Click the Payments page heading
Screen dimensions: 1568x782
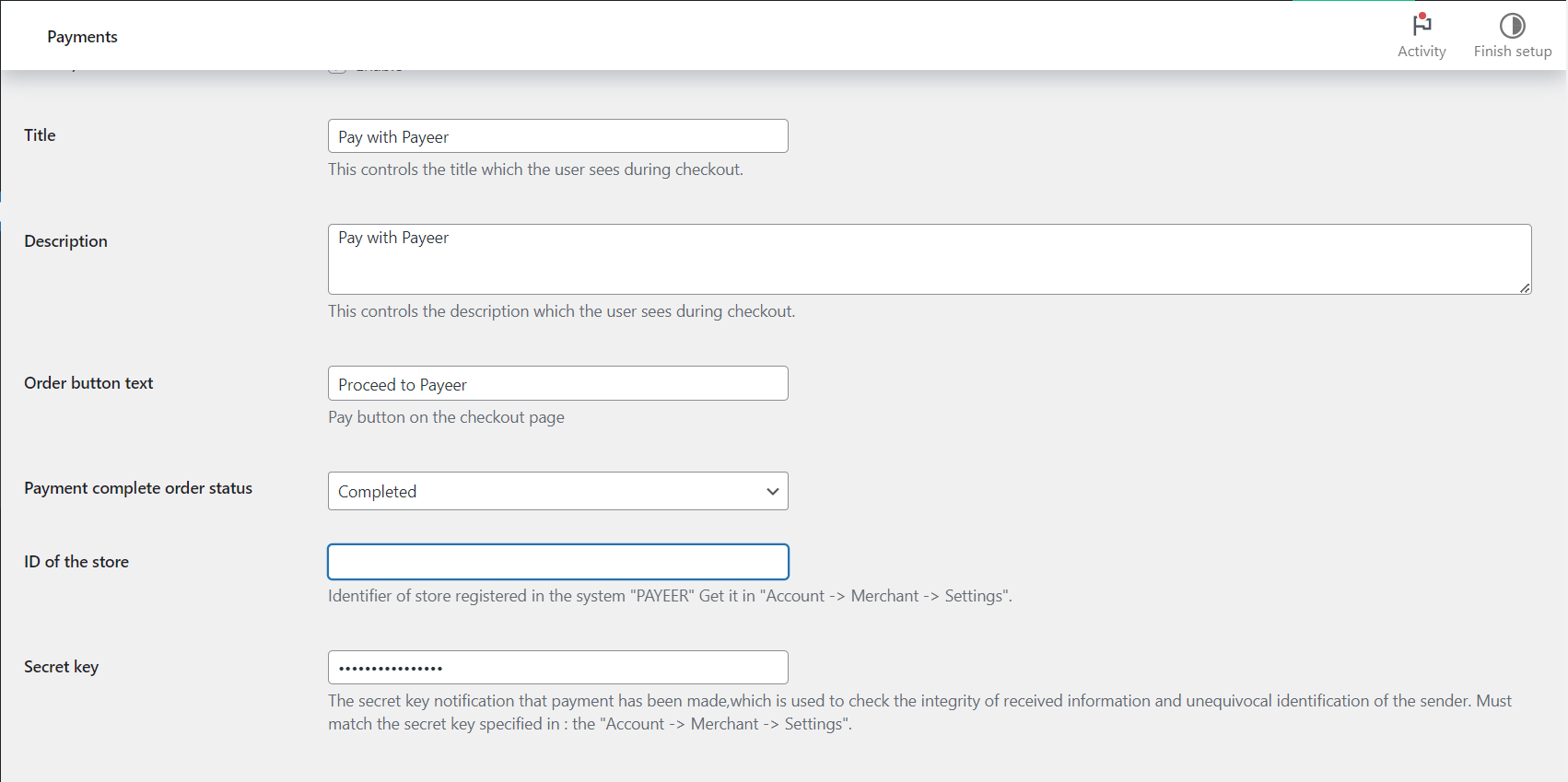[x=82, y=37]
